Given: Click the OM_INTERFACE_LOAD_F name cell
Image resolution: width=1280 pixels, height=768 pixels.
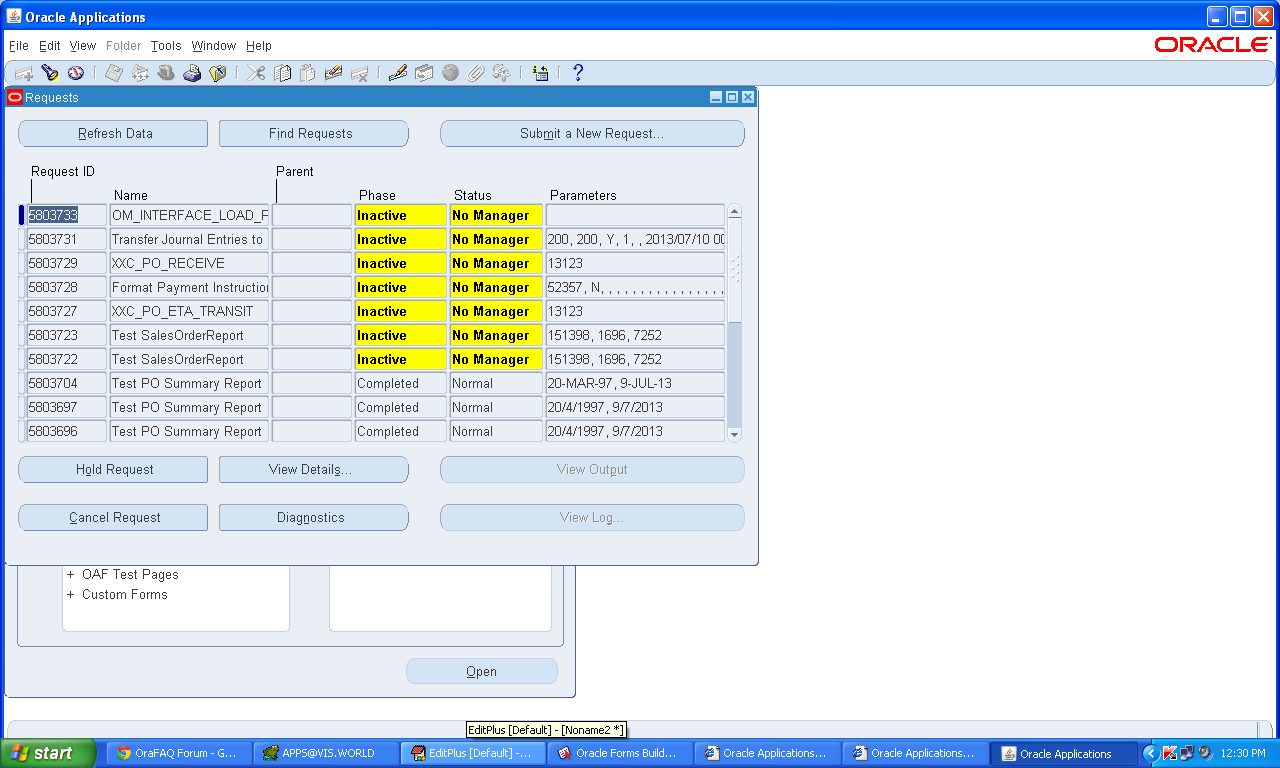Looking at the screenshot, I should click(189, 215).
